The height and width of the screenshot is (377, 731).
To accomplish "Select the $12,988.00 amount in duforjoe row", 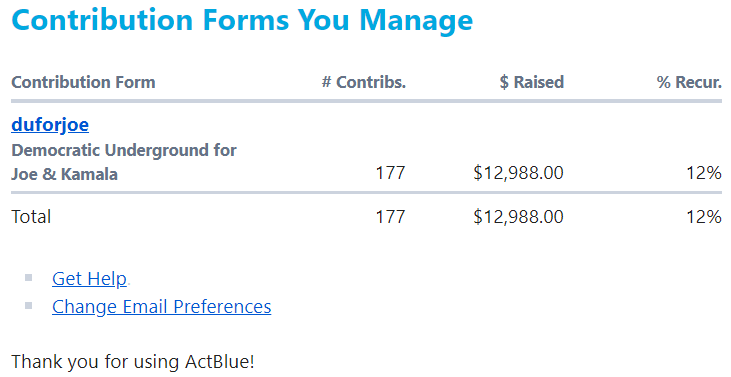I will (x=518, y=173).
